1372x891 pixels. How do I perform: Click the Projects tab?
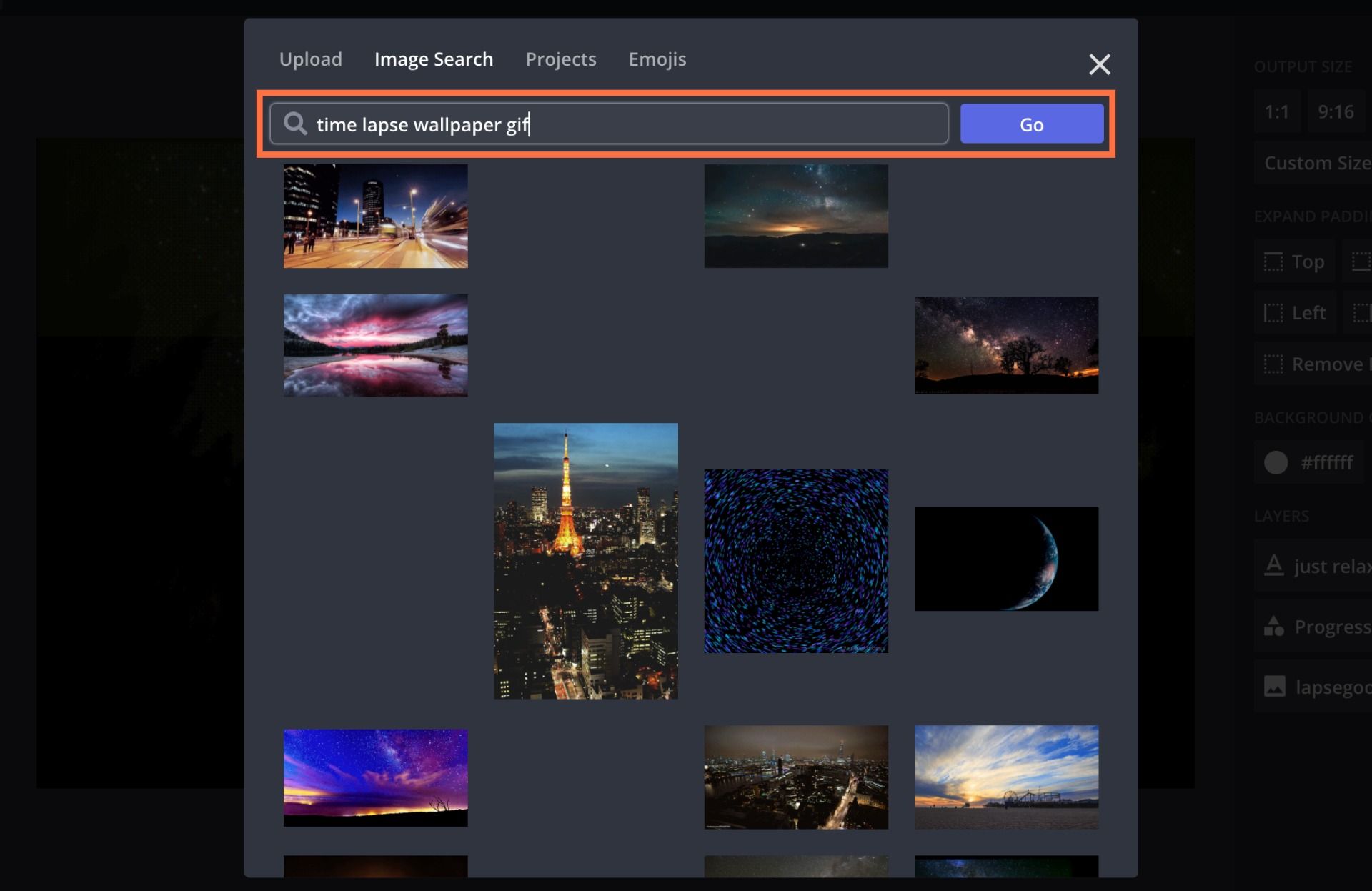(x=560, y=58)
